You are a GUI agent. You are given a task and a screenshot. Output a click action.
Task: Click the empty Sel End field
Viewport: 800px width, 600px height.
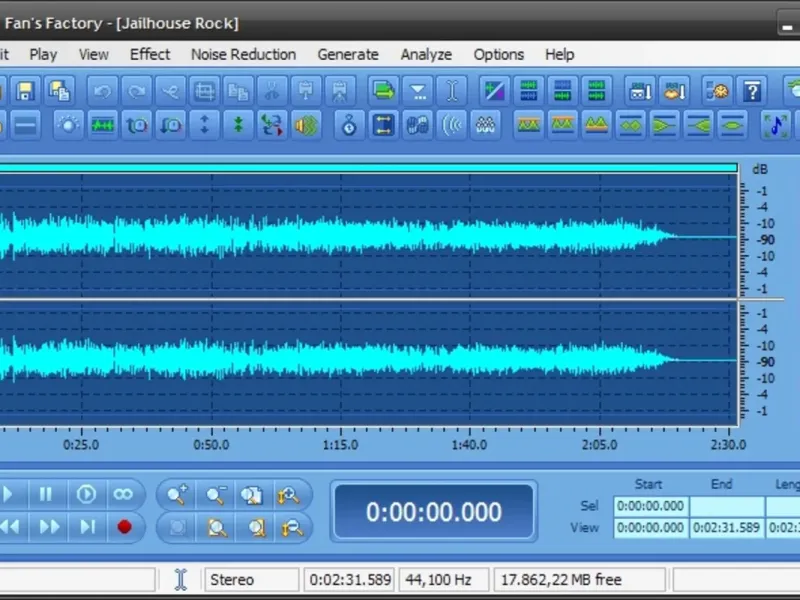point(727,506)
